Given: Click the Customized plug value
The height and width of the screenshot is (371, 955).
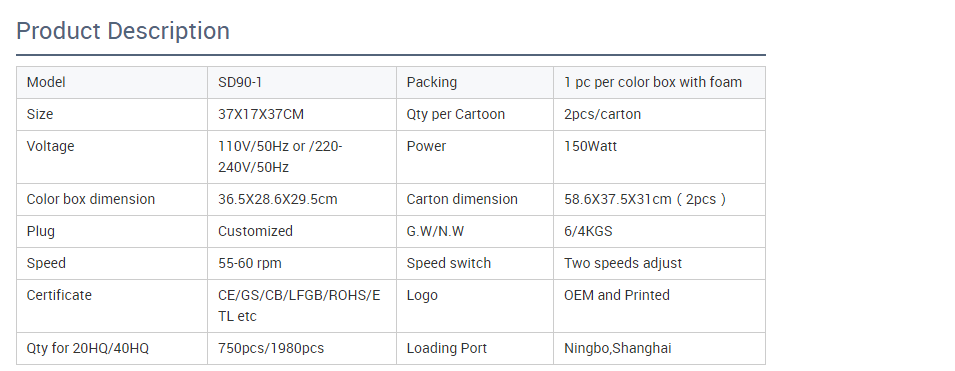Looking at the screenshot, I should point(255,231).
